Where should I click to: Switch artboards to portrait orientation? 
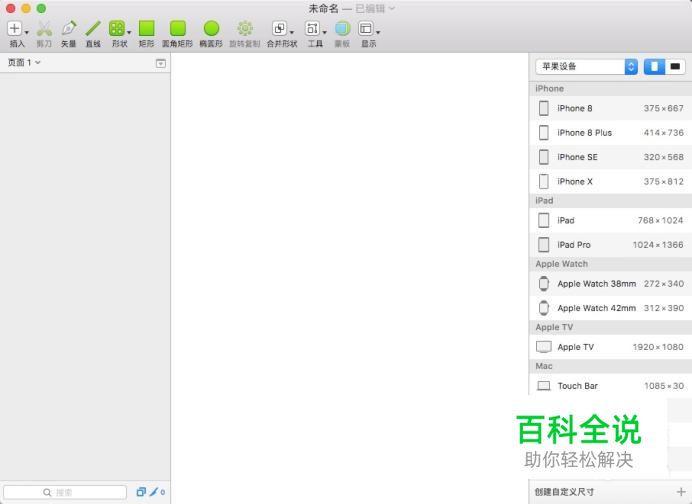(654, 67)
